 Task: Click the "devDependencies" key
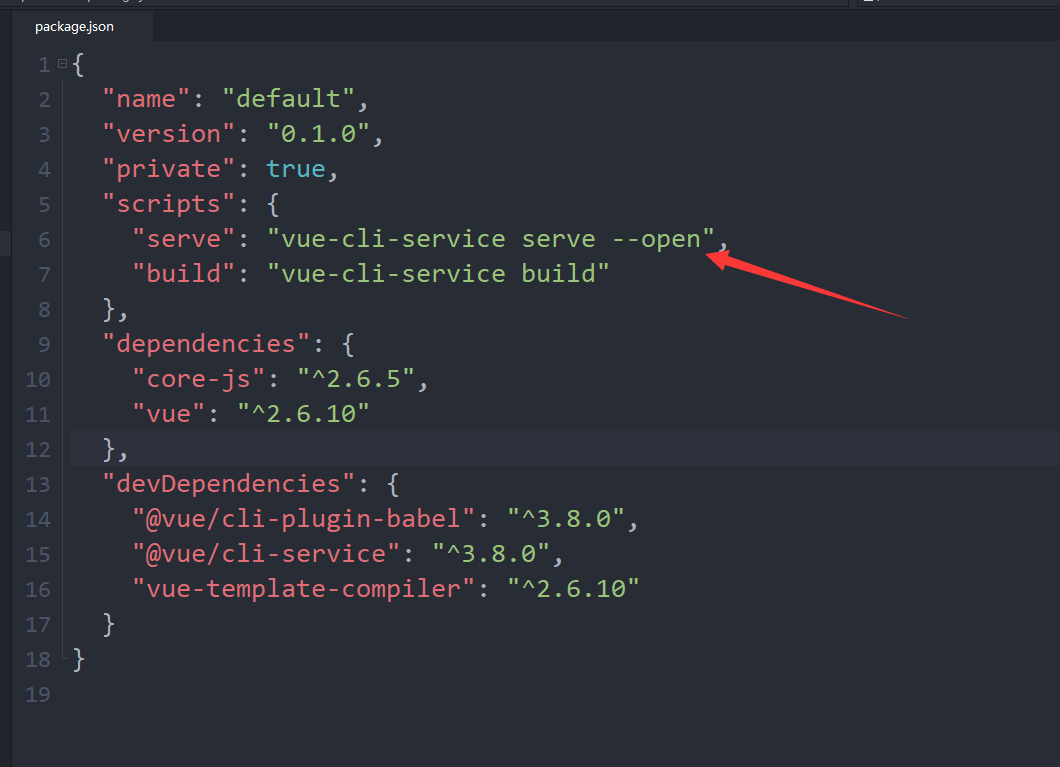[x=227, y=484]
